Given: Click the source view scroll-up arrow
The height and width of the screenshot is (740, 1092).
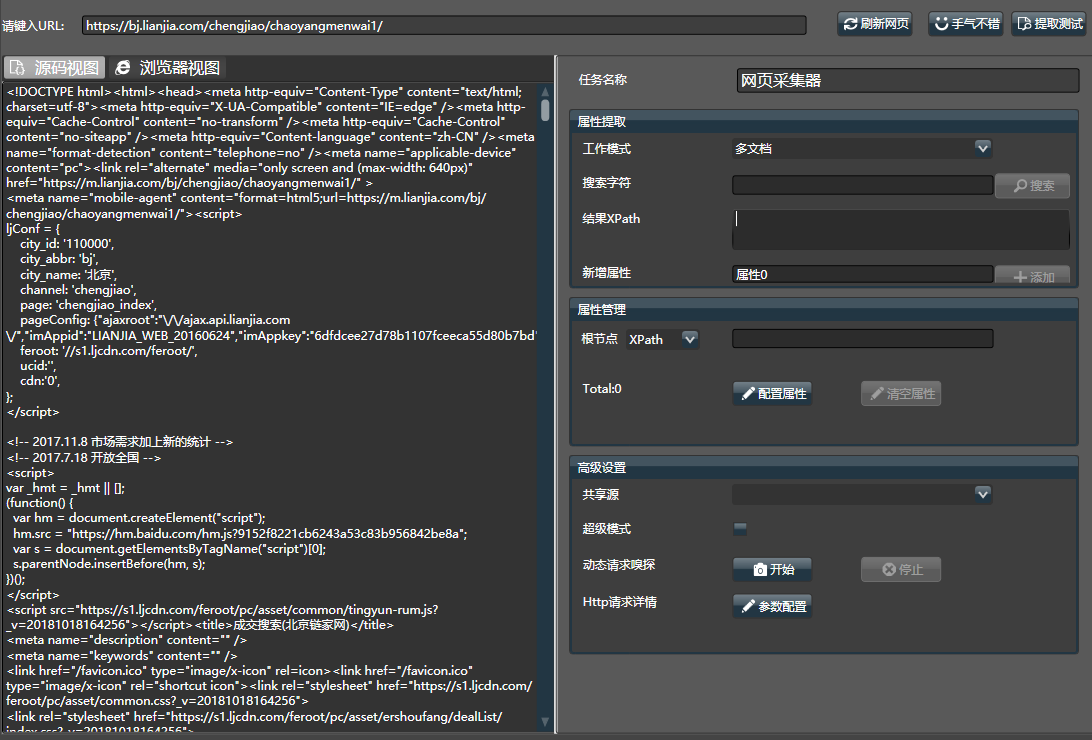Looking at the screenshot, I should coord(545,92).
